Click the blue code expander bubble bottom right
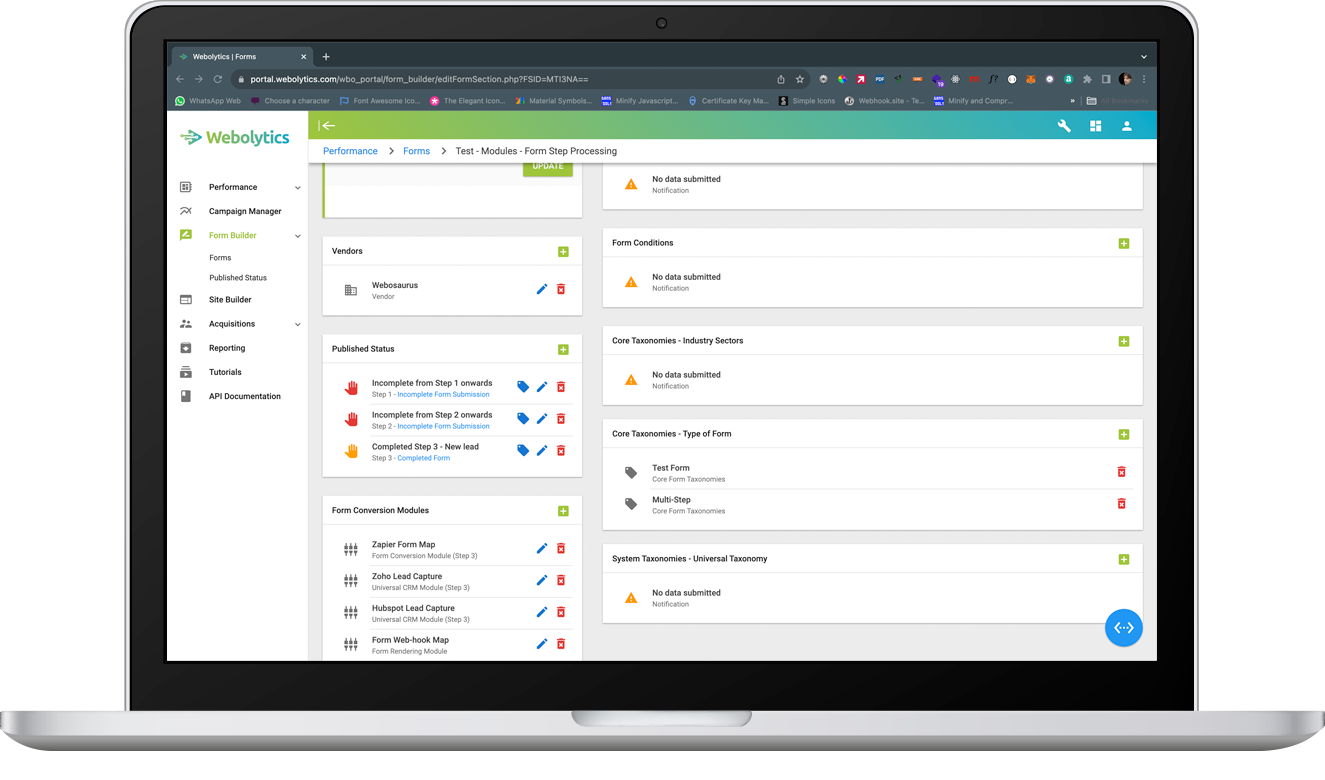Image resolution: width=1325 pixels, height=780 pixels. click(x=1123, y=628)
